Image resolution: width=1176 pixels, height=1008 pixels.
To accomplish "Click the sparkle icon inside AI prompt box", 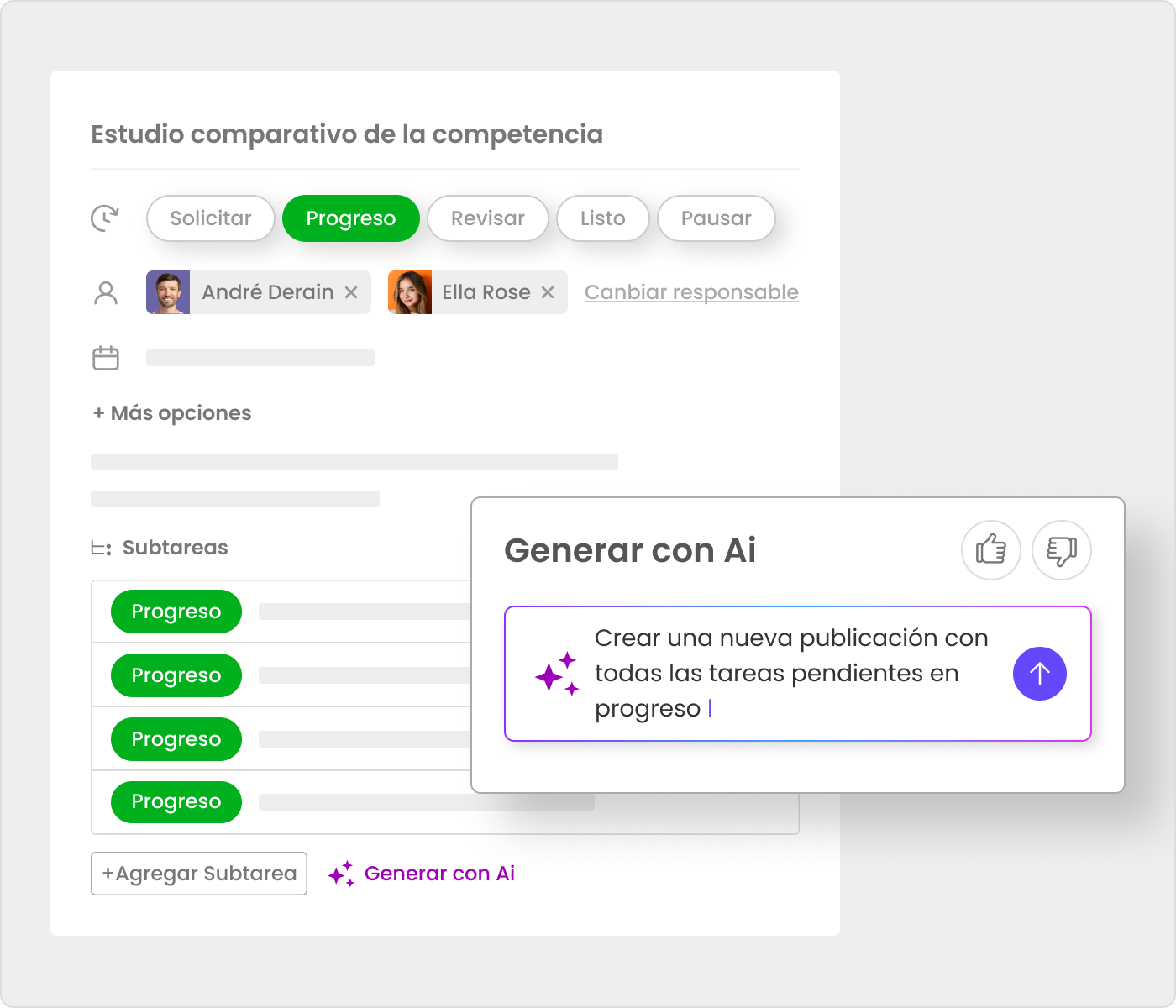I will pyautogui.click(x=557, y=674).
